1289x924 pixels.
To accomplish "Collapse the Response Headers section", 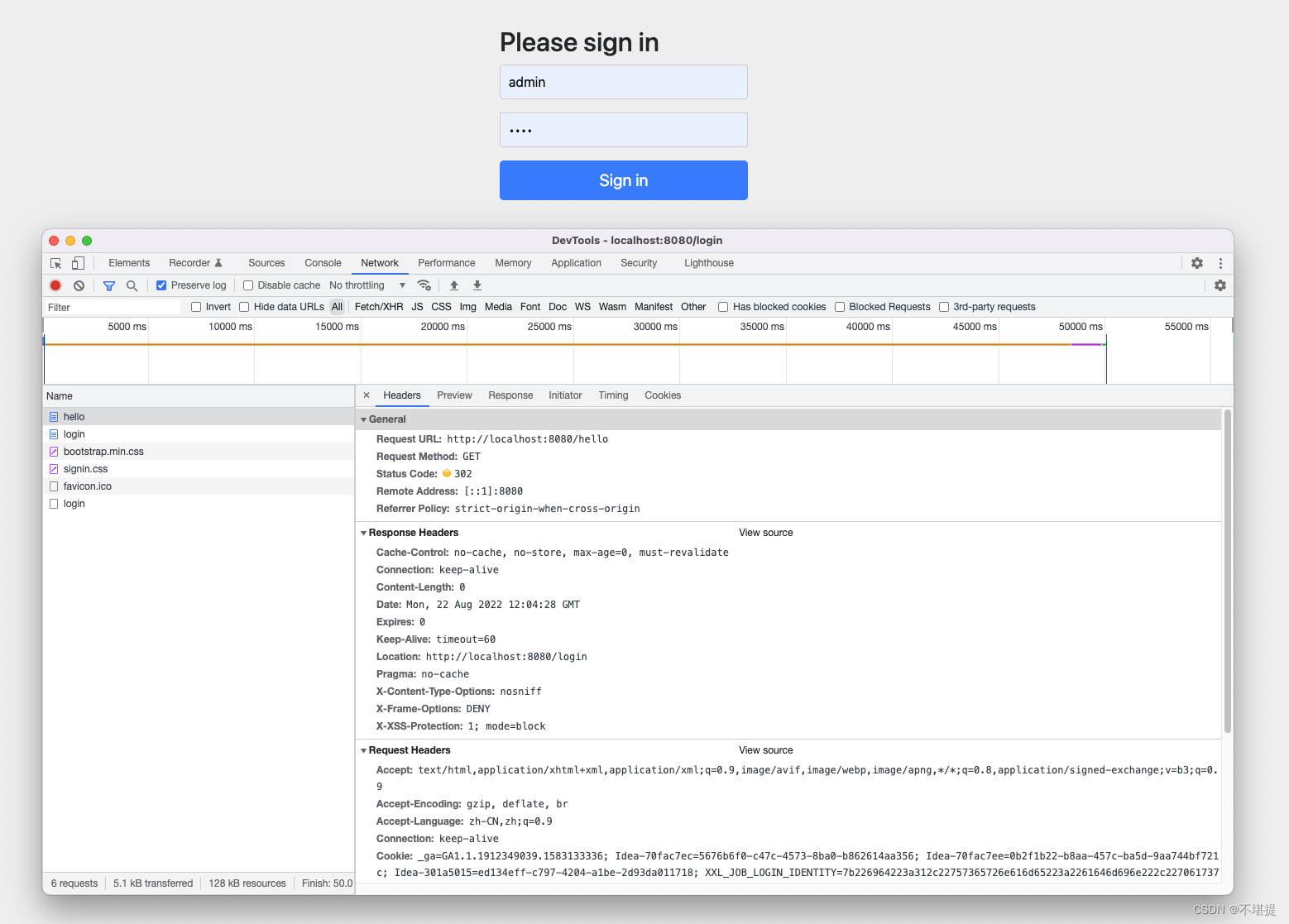I will coord(363,533).
